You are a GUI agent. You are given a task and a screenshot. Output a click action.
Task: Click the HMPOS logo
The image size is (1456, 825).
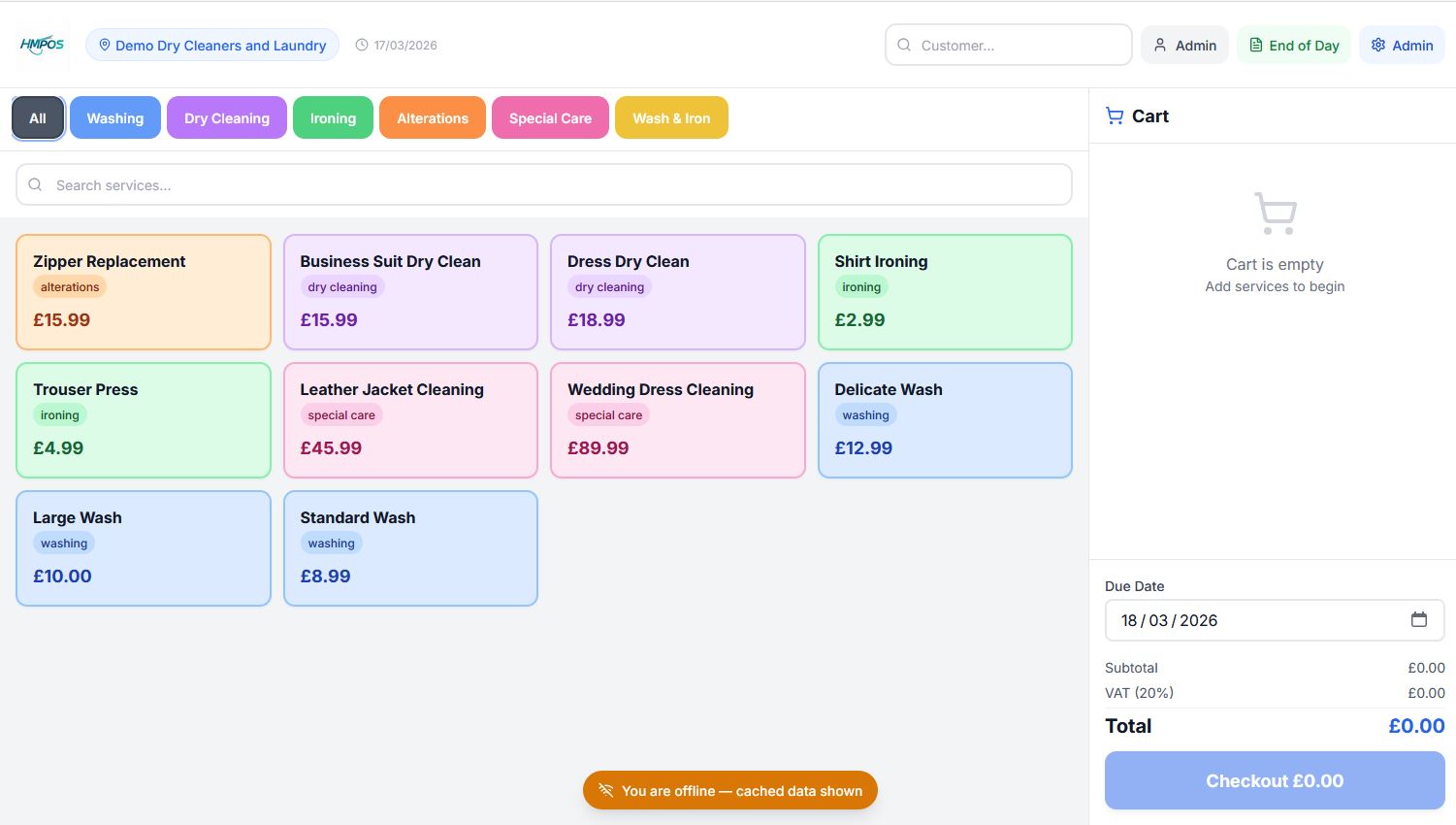tap(43, 45)
